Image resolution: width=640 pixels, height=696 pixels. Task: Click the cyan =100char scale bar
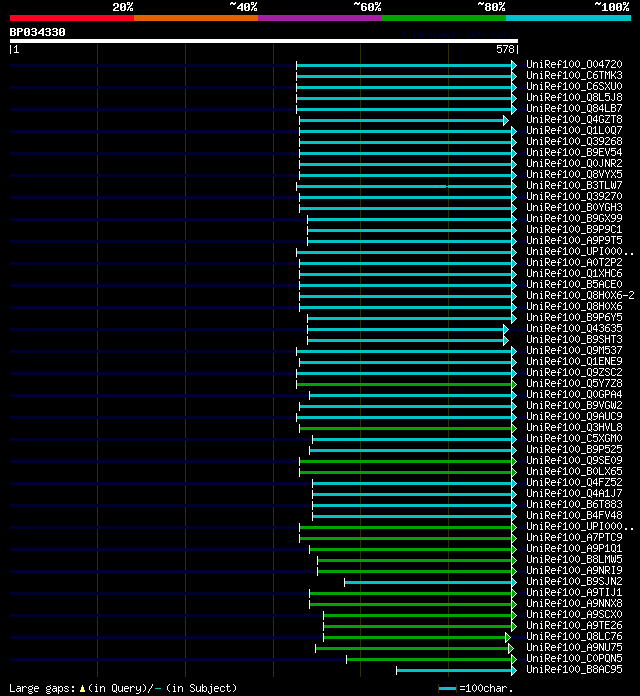447,688
